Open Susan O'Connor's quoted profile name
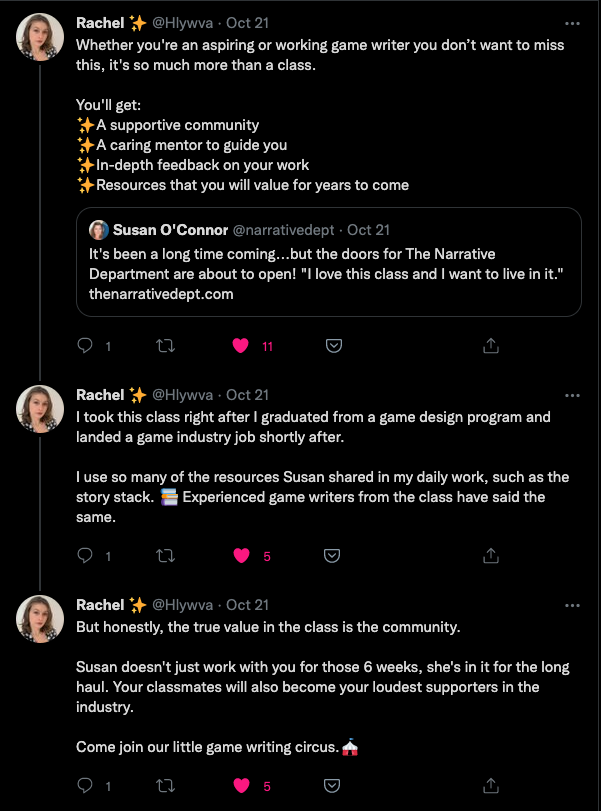The height and width of the screenshot is (811, 601). tap(170, 230)
